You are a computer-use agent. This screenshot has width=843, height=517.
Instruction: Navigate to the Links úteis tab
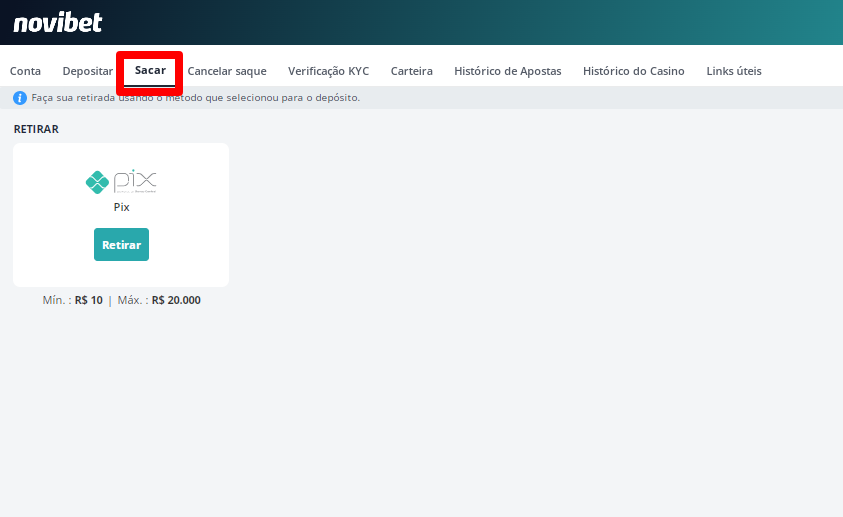click(x=733, y=71)
